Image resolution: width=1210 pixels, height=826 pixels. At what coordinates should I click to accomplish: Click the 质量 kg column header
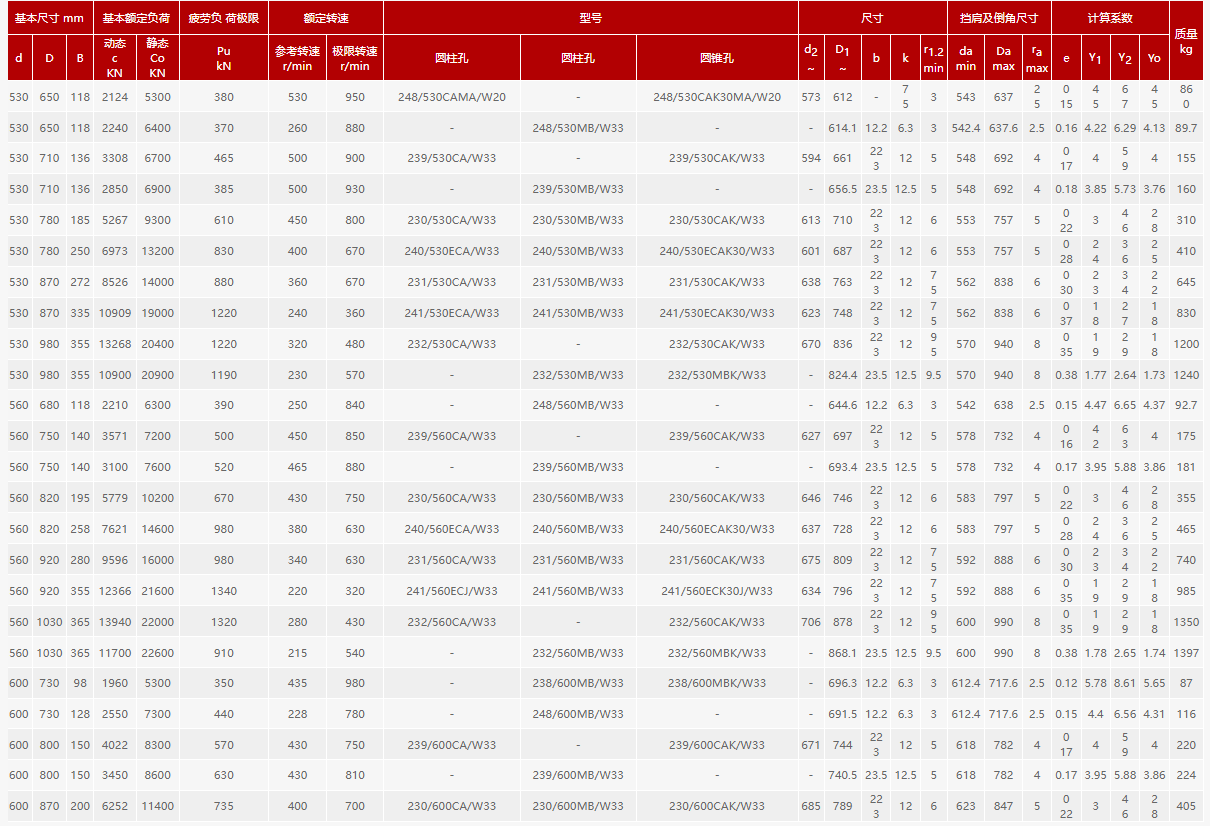tap(1185, 41)
